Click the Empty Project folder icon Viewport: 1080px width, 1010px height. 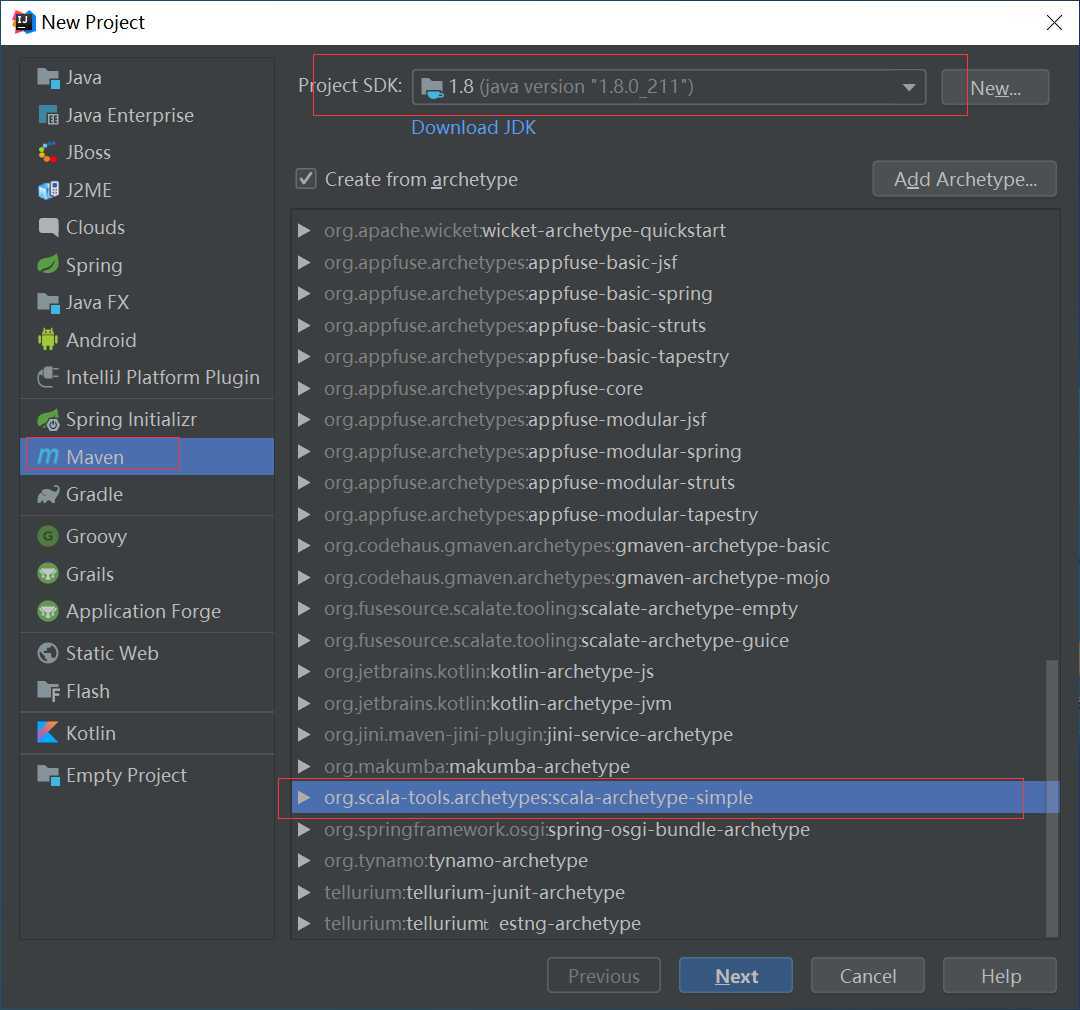[x=48, y=775]
